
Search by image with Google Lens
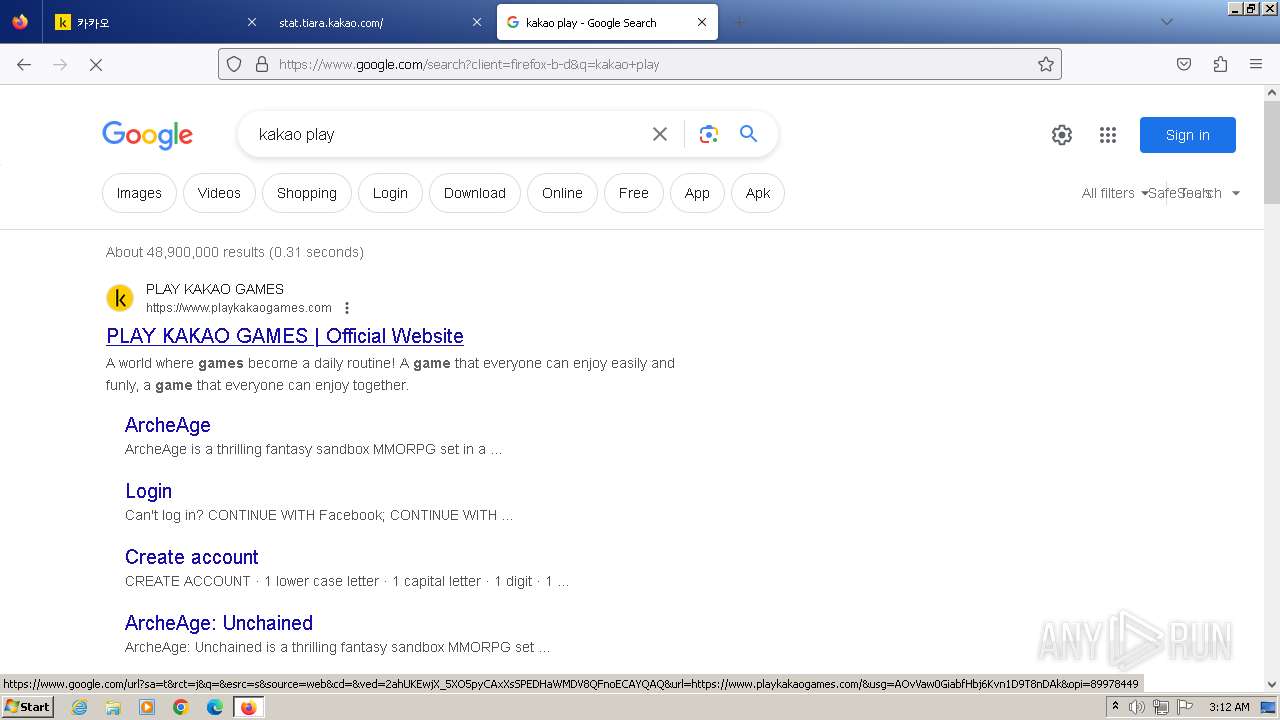[x=709, y=134]
